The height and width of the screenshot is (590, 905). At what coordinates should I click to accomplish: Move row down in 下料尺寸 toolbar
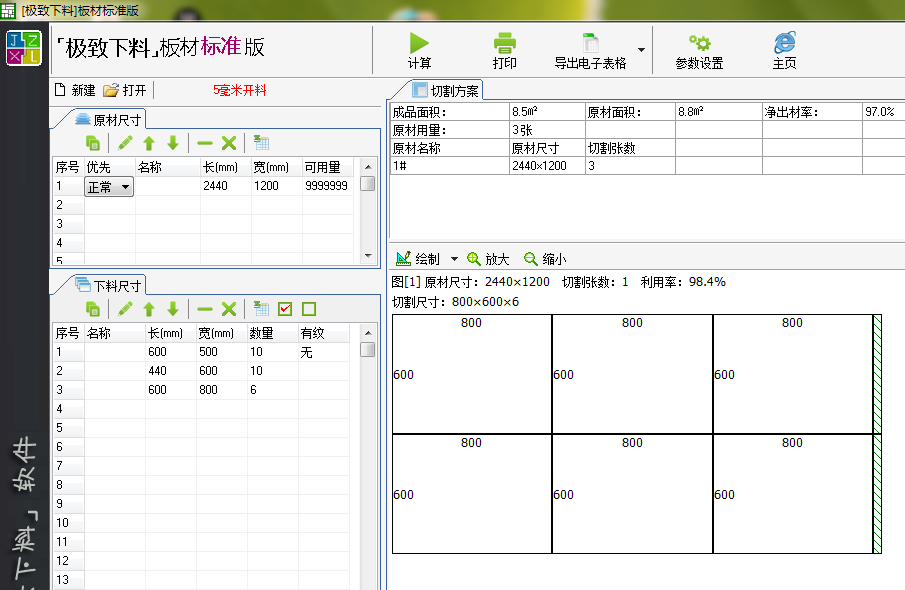[173, 309]
